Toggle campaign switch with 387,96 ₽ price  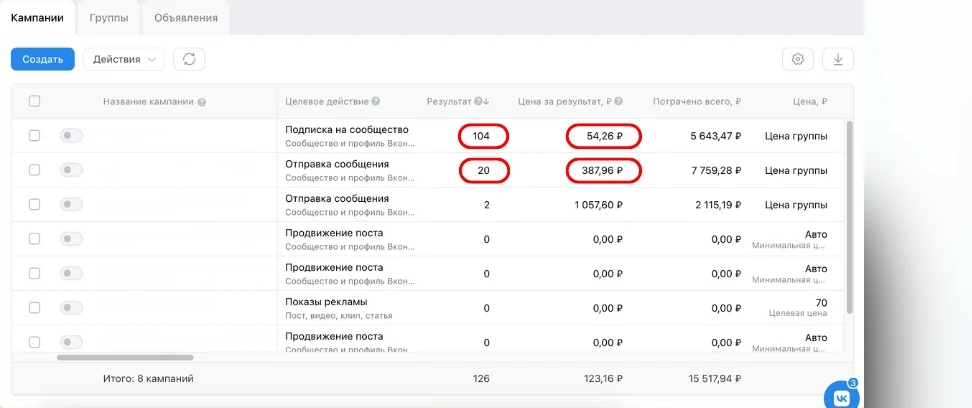(x=71, y=170)
